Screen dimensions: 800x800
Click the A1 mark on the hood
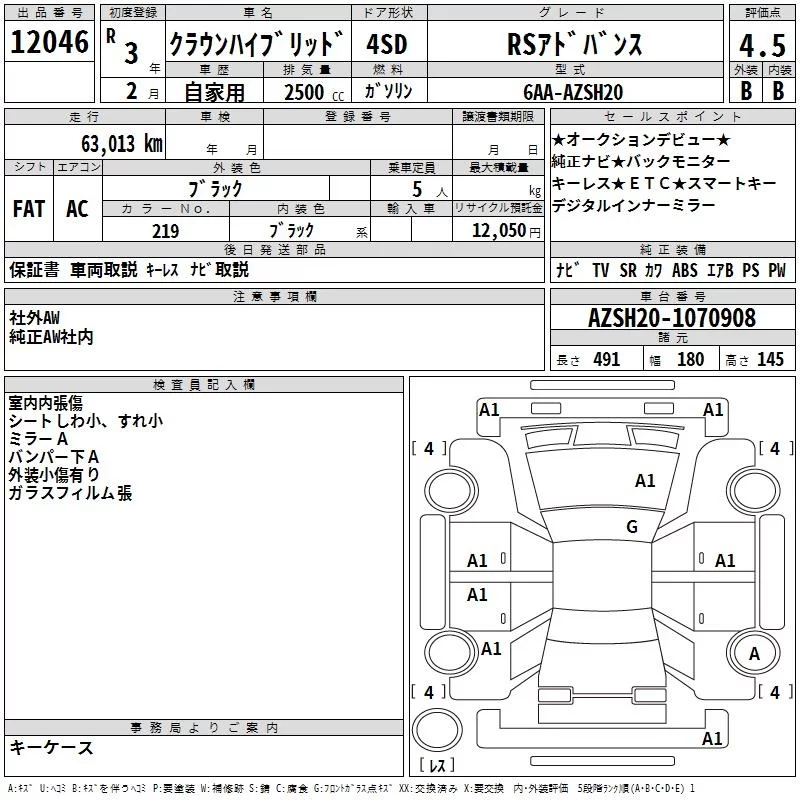645,481
